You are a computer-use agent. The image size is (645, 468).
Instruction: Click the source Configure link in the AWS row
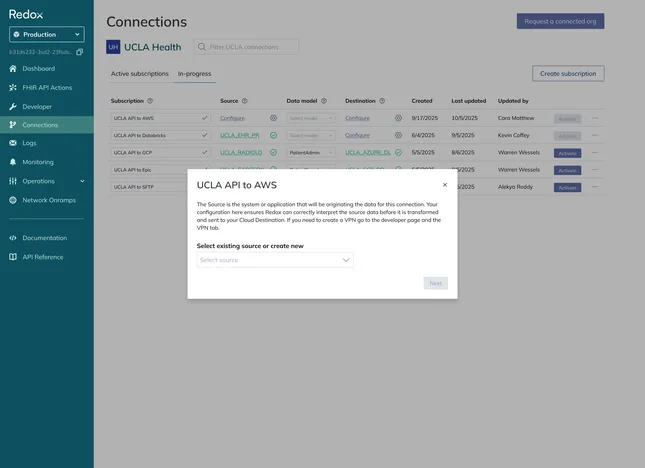232,118
